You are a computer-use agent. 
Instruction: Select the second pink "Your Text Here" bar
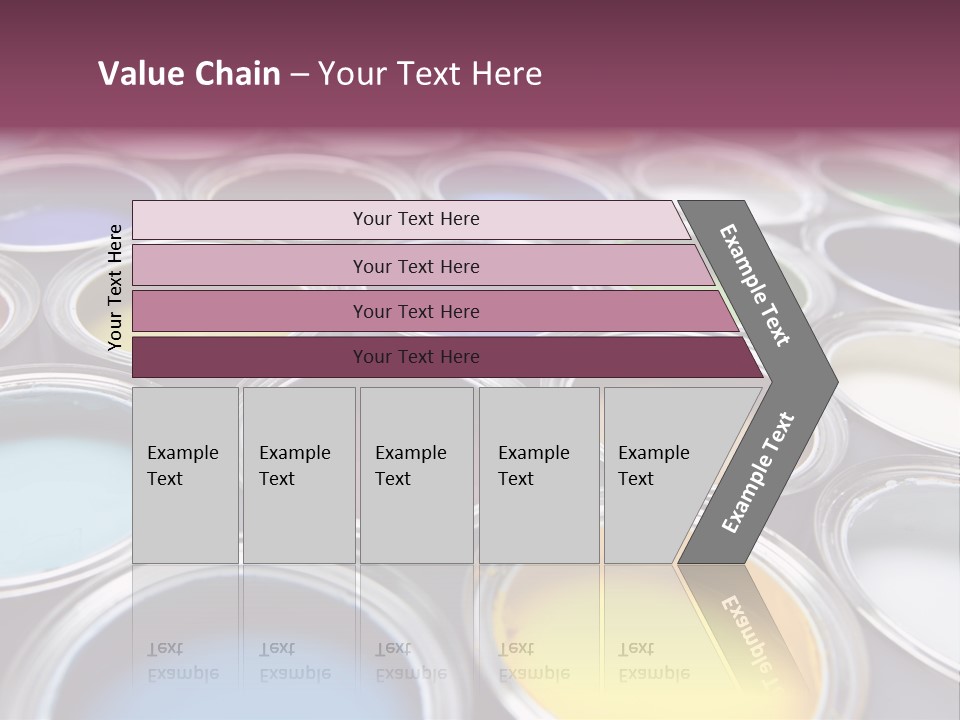(x=415, y=266)
